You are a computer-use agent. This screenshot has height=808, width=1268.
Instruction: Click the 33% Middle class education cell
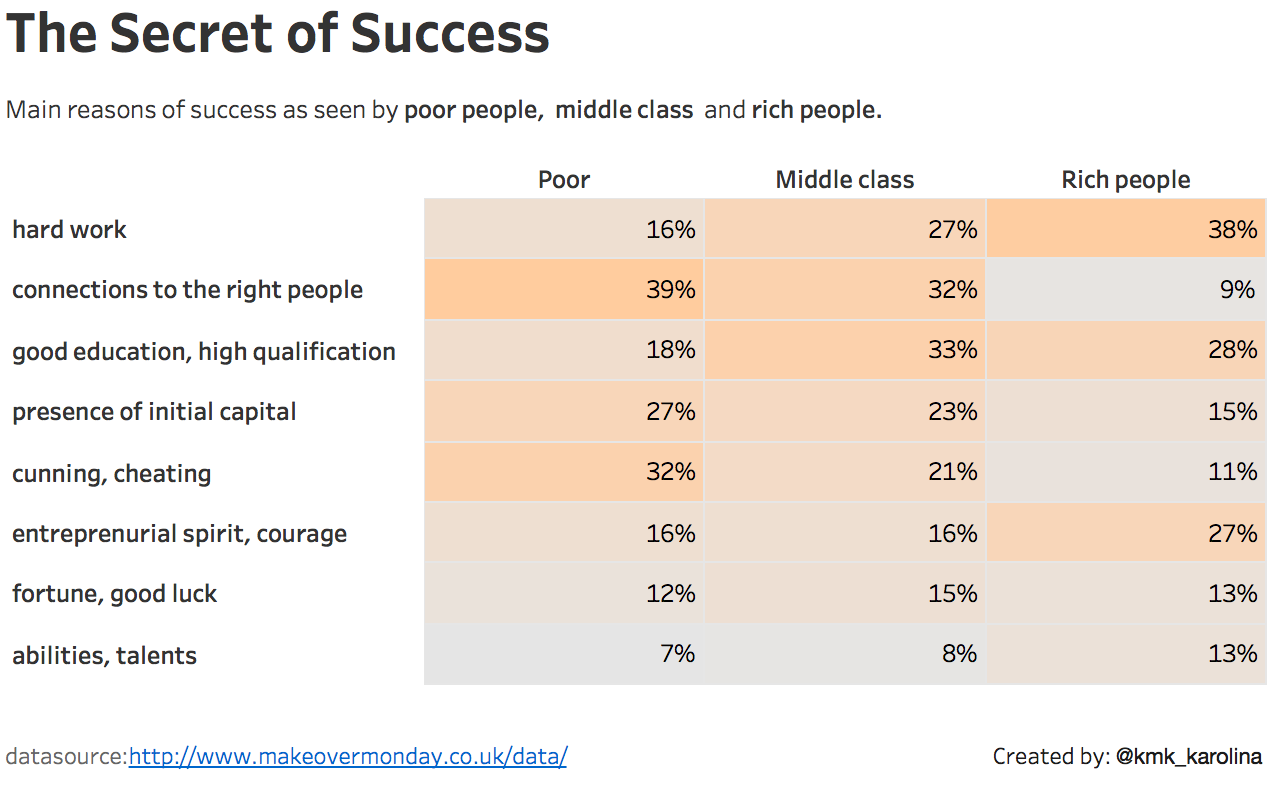pyautogui.click(x=845, y=351)
